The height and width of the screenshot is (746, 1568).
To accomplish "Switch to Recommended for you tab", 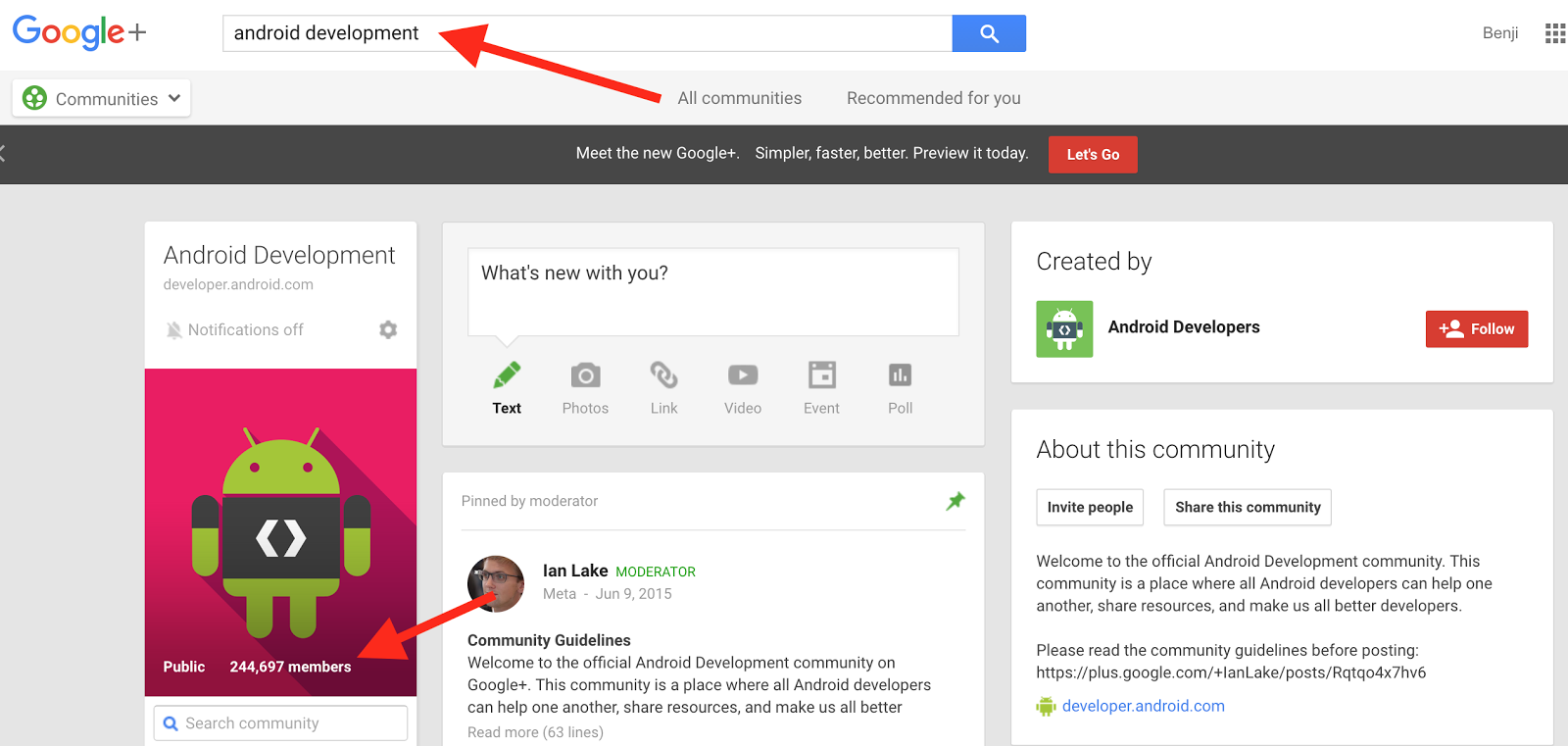I will click(934, 98).
